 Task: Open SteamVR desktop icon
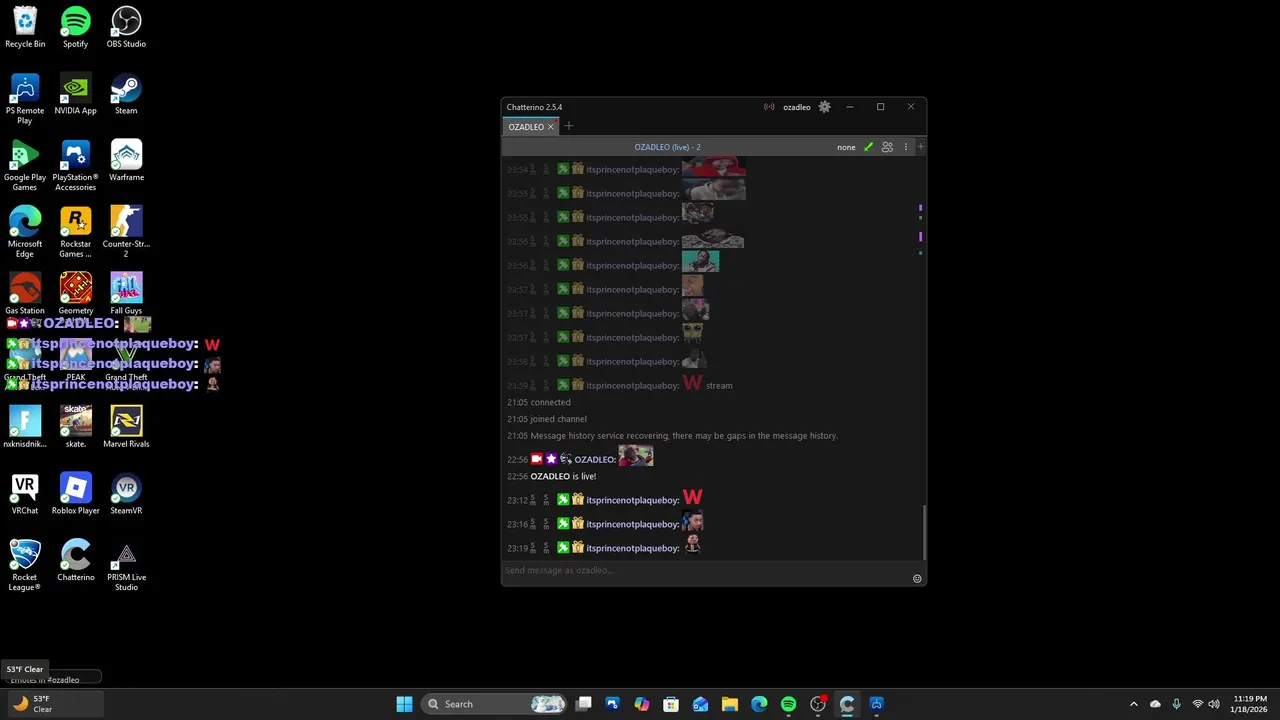[126, 494]
